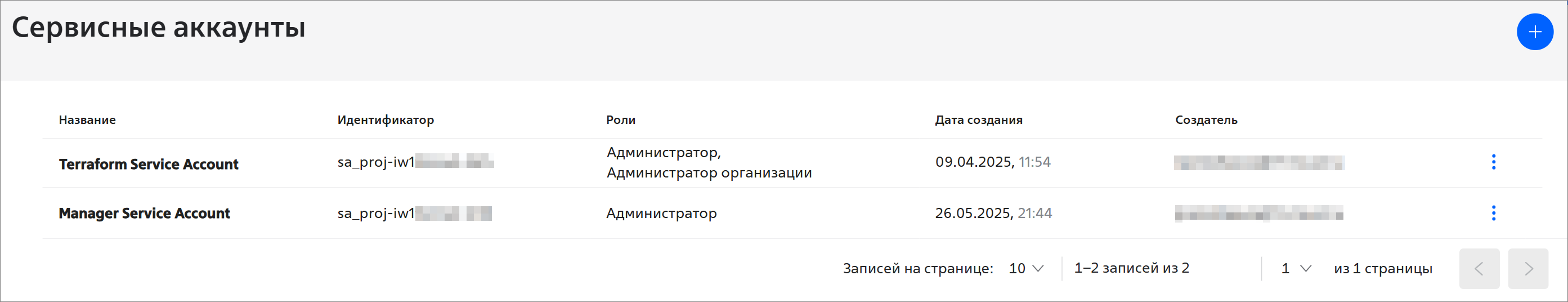Expand the records per page dropdown
This screenshot has height=302, width=1568.
click(x=1026, y=269)
